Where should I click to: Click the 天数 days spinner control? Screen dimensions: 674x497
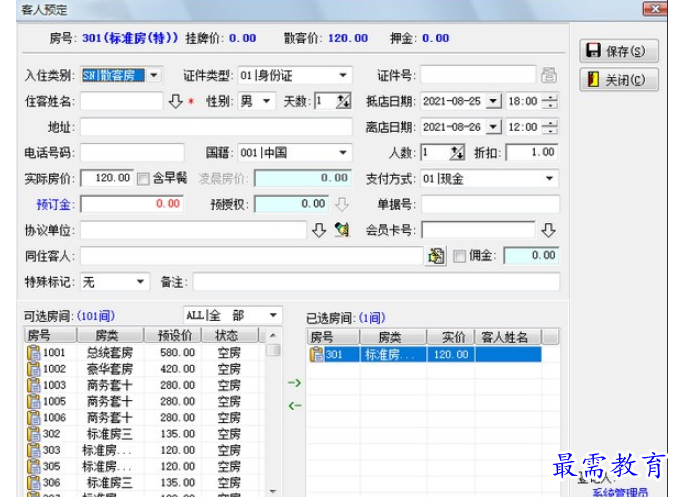coord(343,101)
